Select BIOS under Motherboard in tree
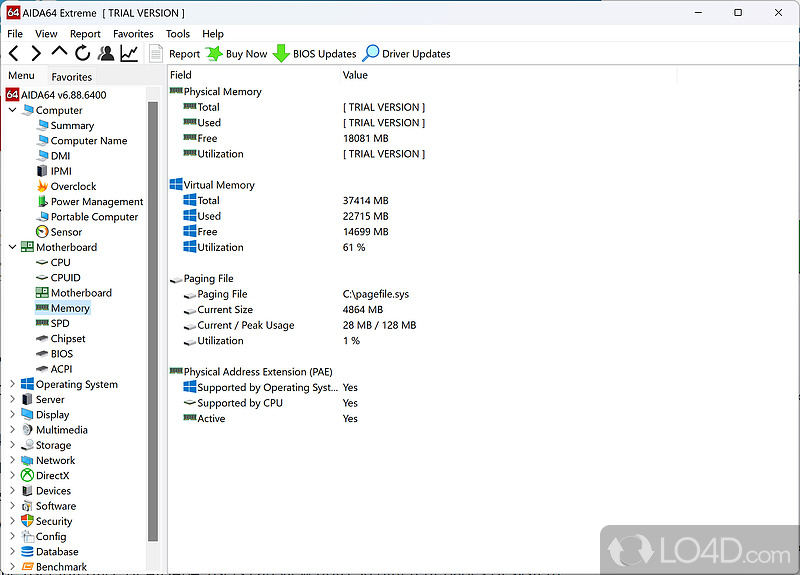 [x=62, y=354]
